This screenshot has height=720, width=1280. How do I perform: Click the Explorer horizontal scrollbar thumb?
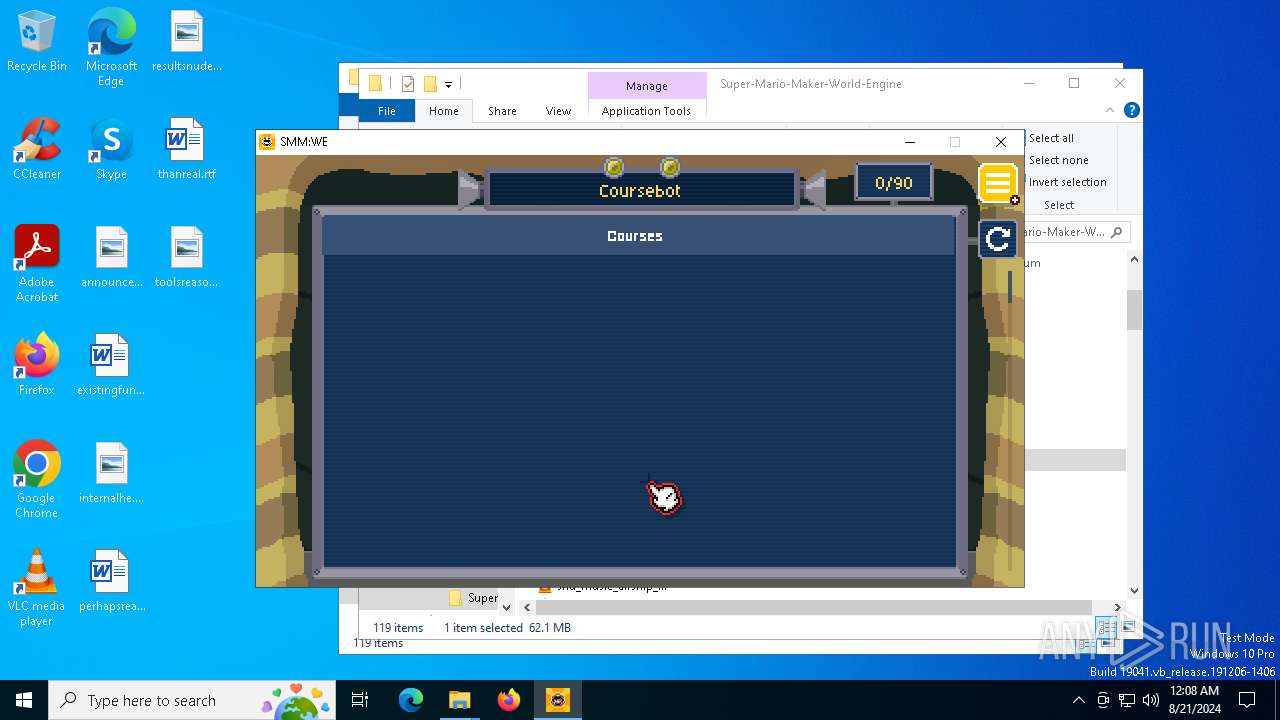pyautogui.click(x=813, y=607)
